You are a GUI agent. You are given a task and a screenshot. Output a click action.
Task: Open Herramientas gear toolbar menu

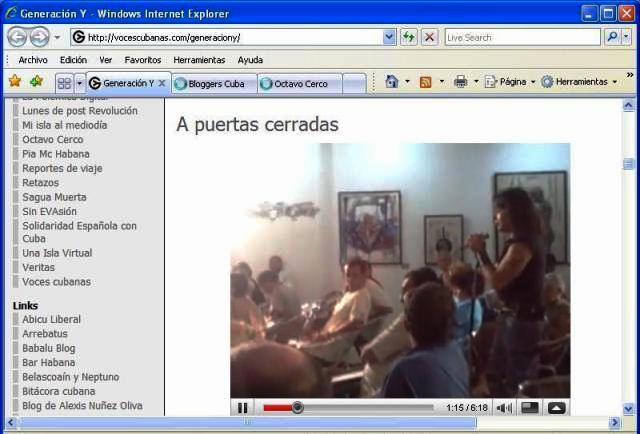[x=579, y=82]
